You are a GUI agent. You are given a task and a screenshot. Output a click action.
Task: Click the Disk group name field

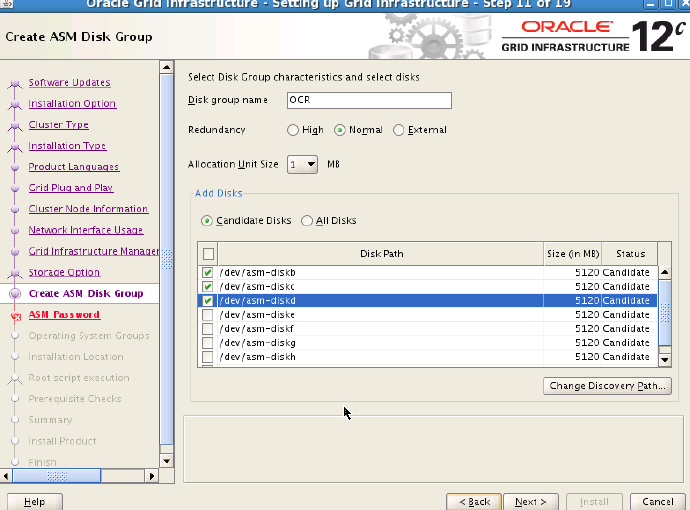[x=369, y=100]
